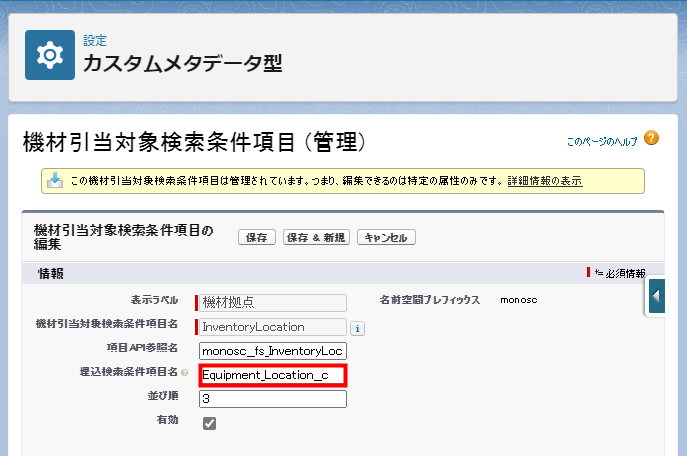
Task: Click the download icon in the yellow notice
Action: pyautogui.click(x=54, y=181)
